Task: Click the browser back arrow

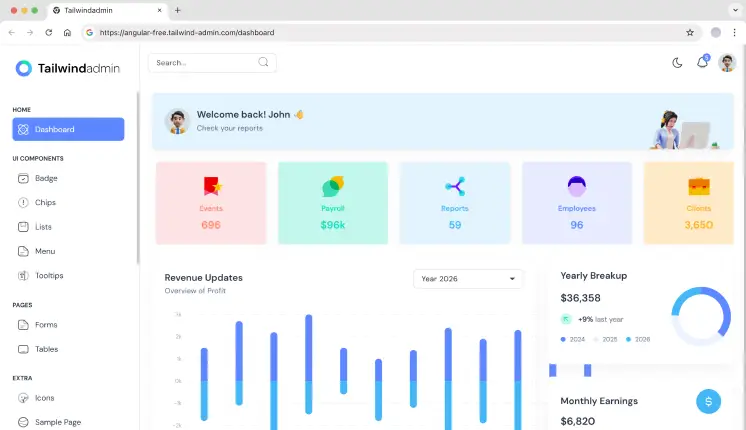Action: pyautogui.click(x=11, y=32)
